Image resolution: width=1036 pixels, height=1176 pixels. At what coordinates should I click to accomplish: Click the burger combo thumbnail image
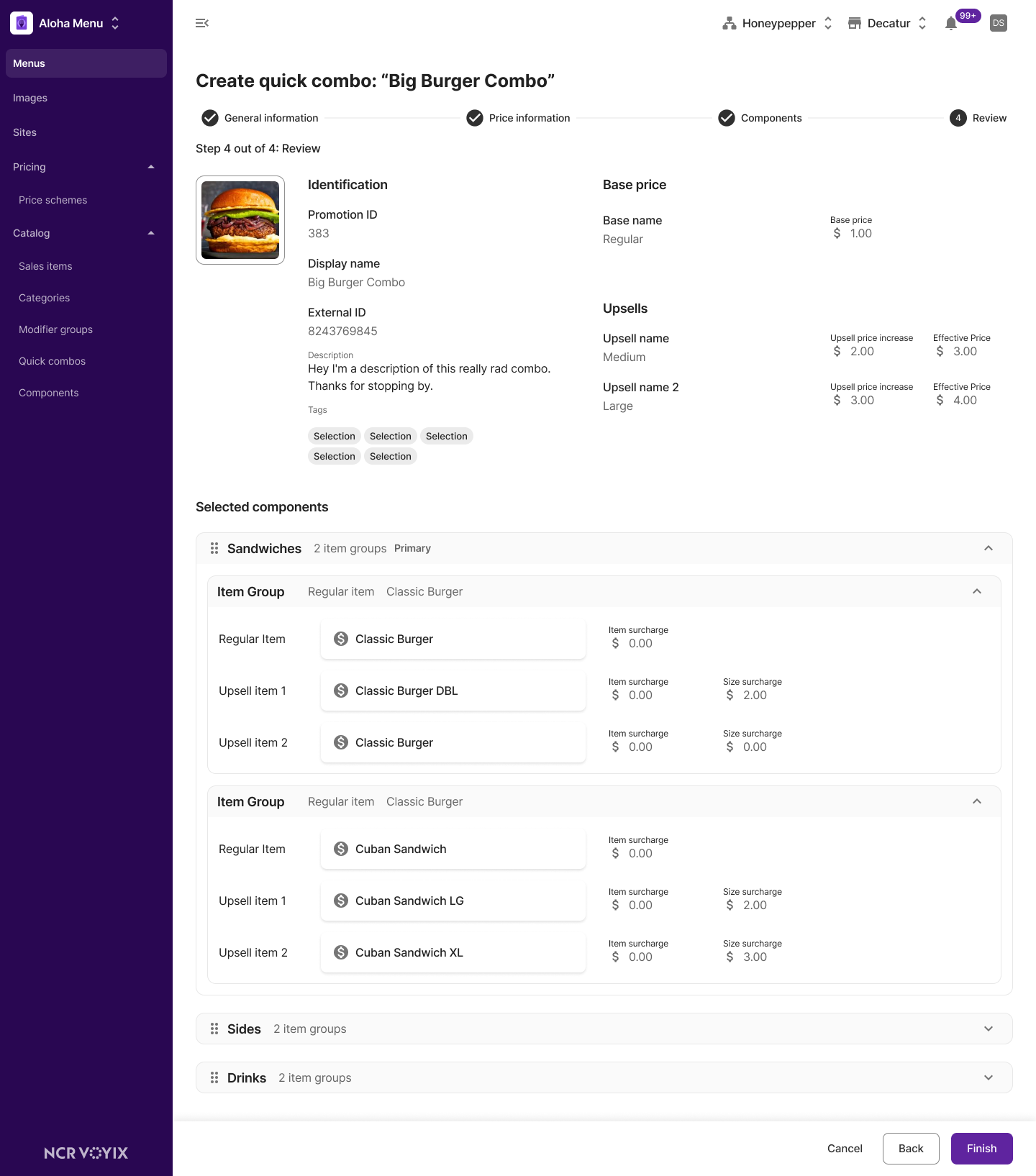240,220
